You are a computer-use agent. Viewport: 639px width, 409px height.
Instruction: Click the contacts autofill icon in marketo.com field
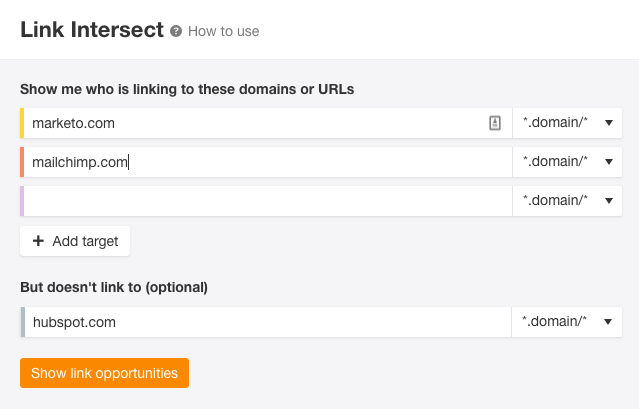[x=495, y=123]
